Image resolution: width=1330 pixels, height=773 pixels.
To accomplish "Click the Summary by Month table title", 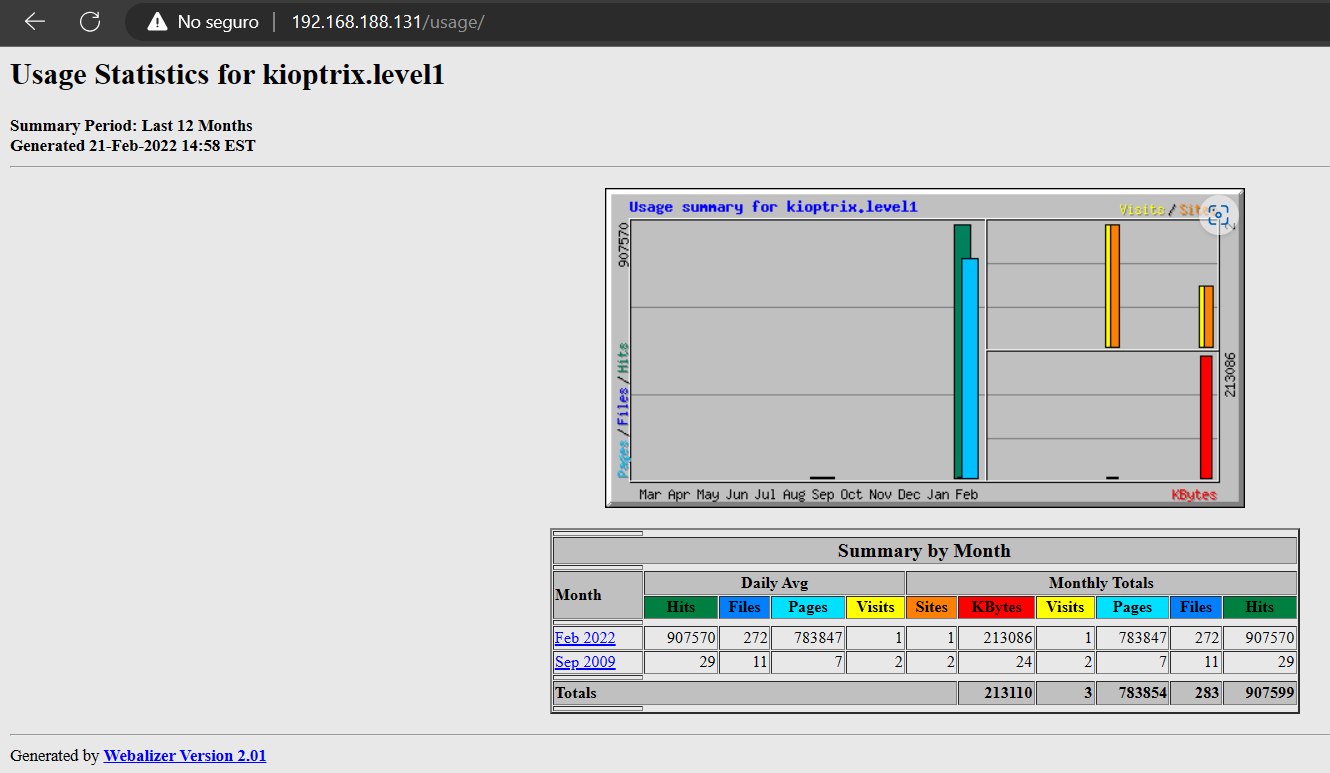I will (924, 551).
